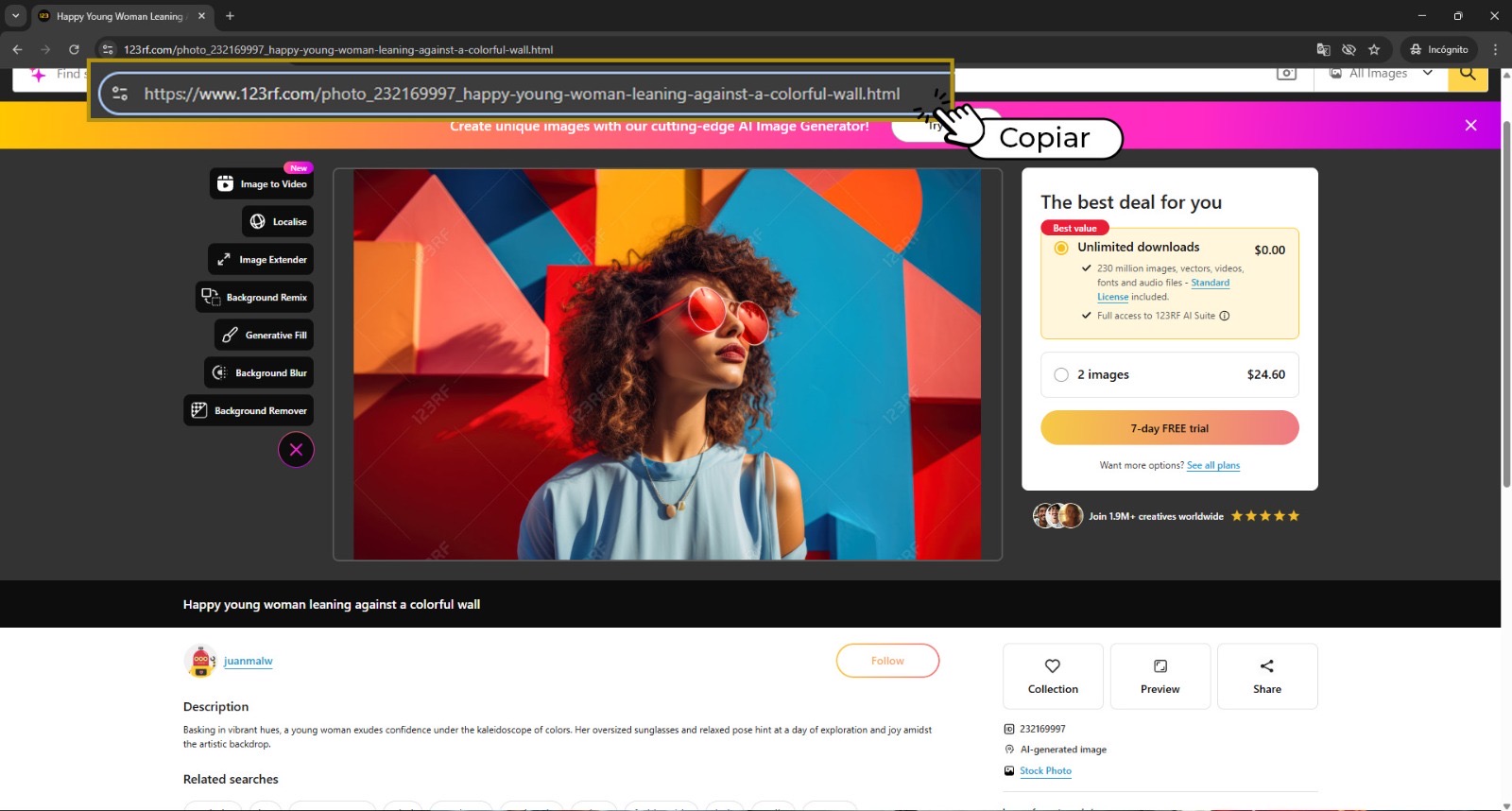Open the Image Extender tool
Image resolution: width=1512 pixels, height=811 pixels.
click(x=261, y=260)
